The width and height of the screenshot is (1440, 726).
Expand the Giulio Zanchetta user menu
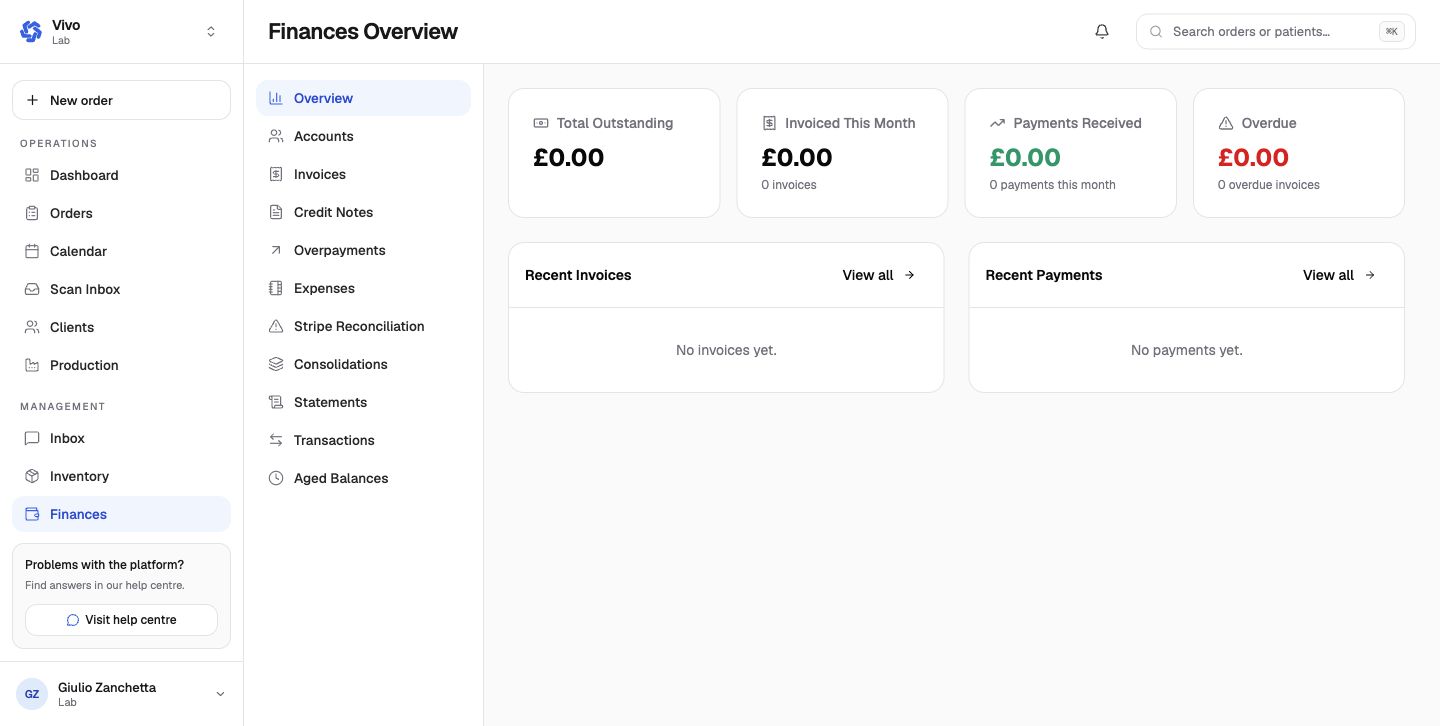tap(121, 694)
